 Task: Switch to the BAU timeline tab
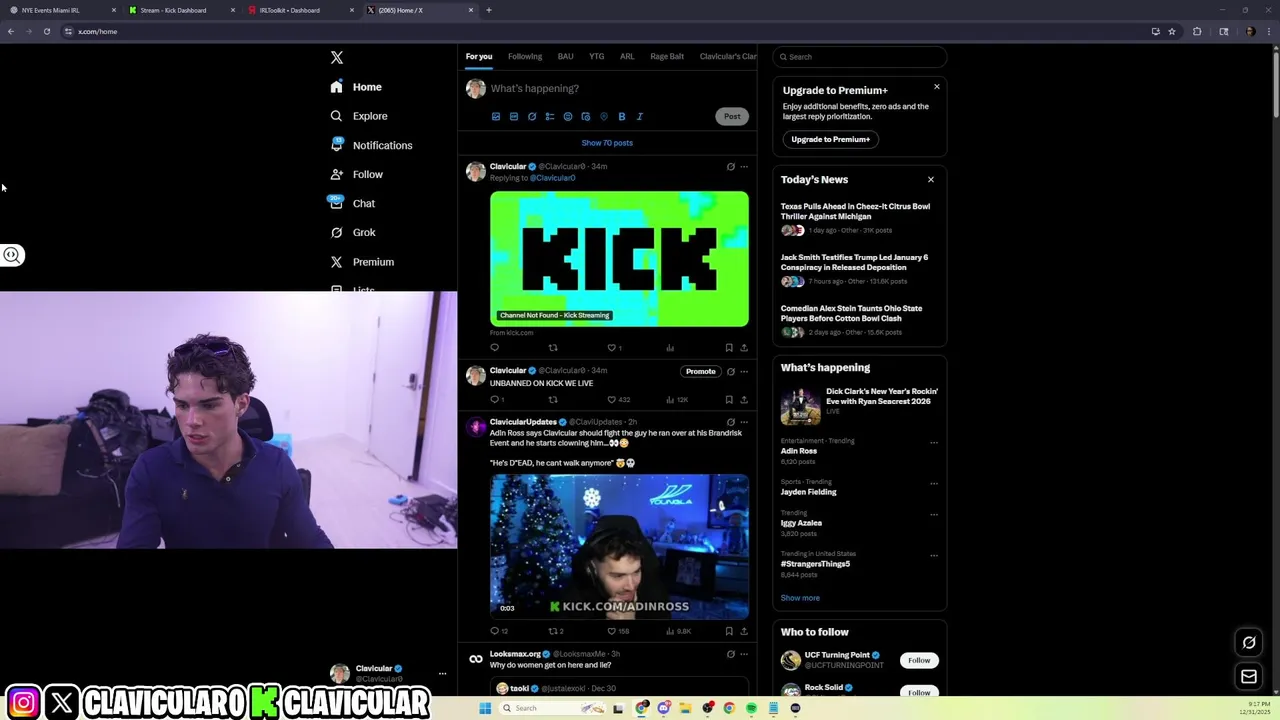click(565, 56)
